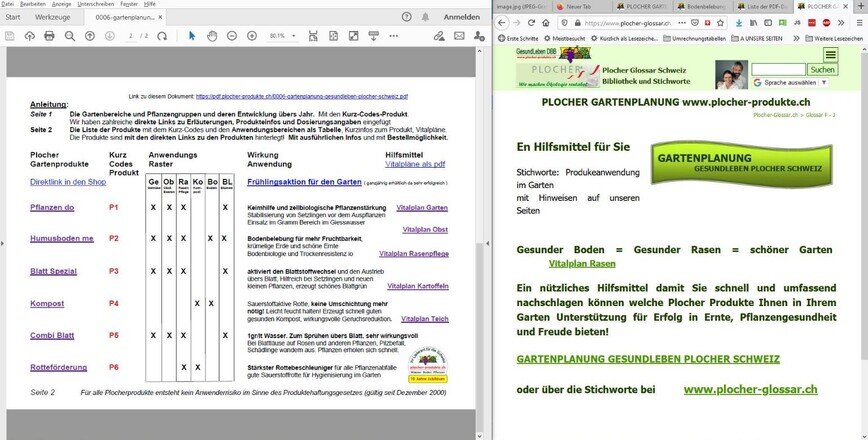Open the PDF search magnifier tool
The height and width of the screenshot is (440, 868).
[x=70, y=36]
